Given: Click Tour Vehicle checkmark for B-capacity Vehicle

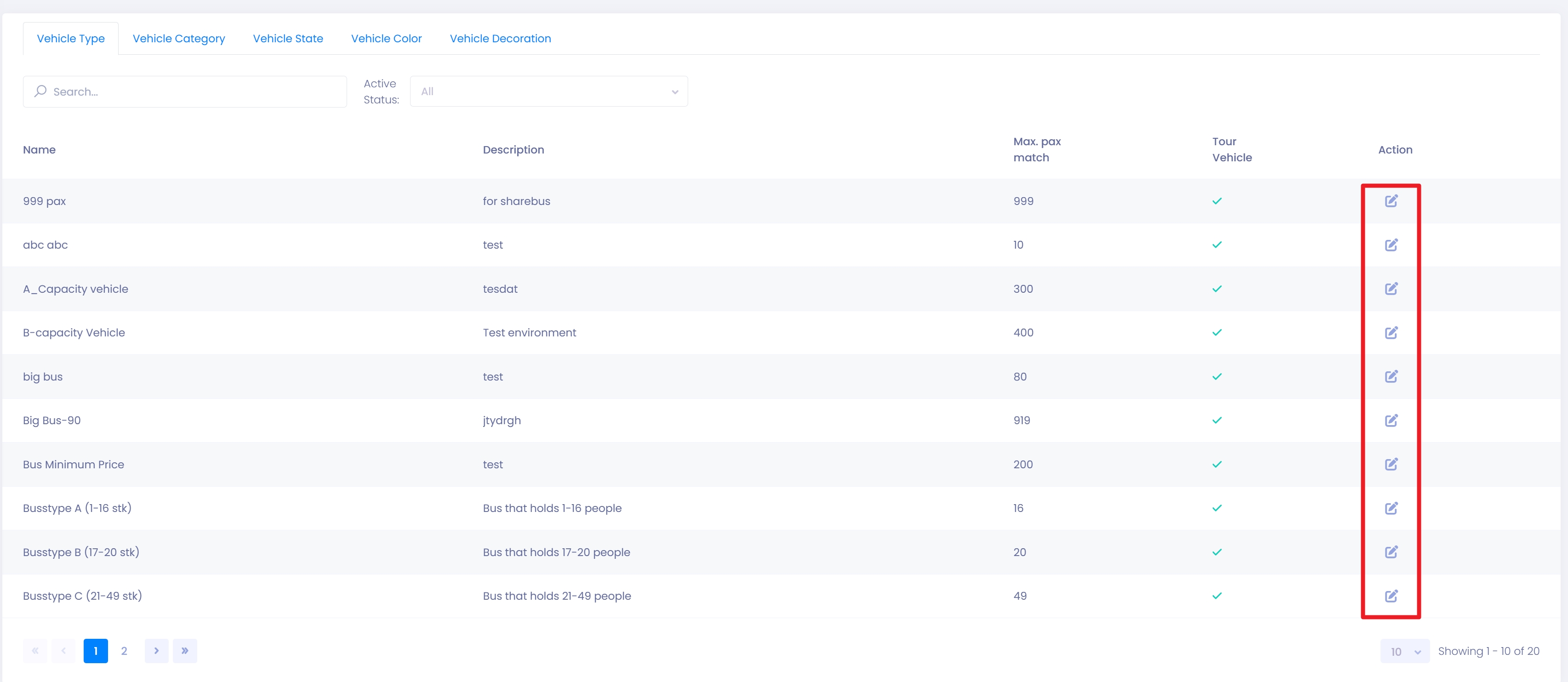Looking at the screenshot, I should 1217,332.
